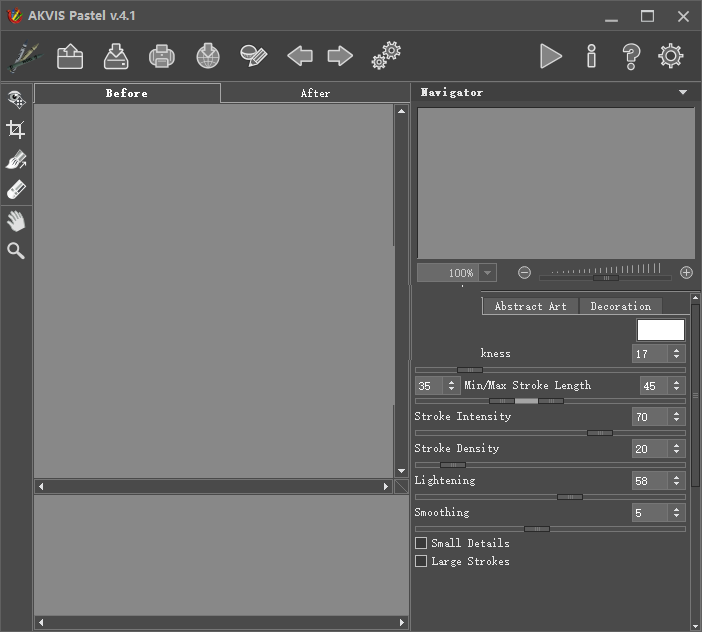The width and height of the screenshot is (702, 632).
Task: Collapse the Navigator panel arrow
Action: click(x=683, y=92)
